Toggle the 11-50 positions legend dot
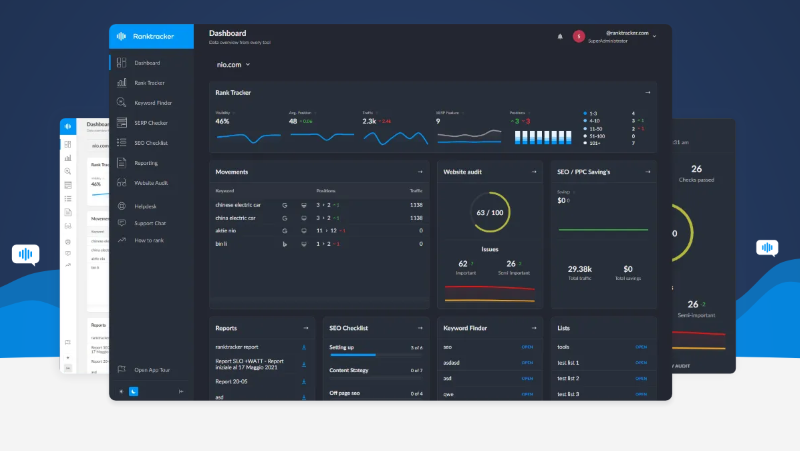 click(585, 129)
